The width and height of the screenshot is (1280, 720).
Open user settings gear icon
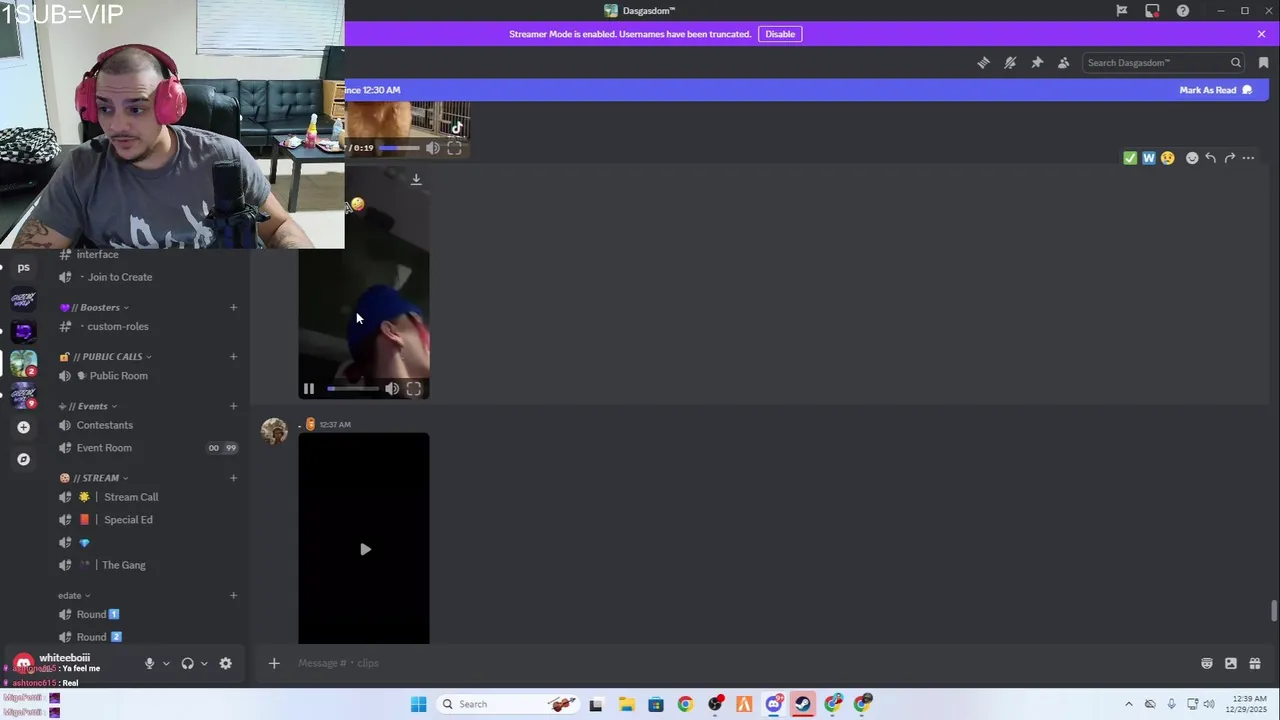point(225,663)
